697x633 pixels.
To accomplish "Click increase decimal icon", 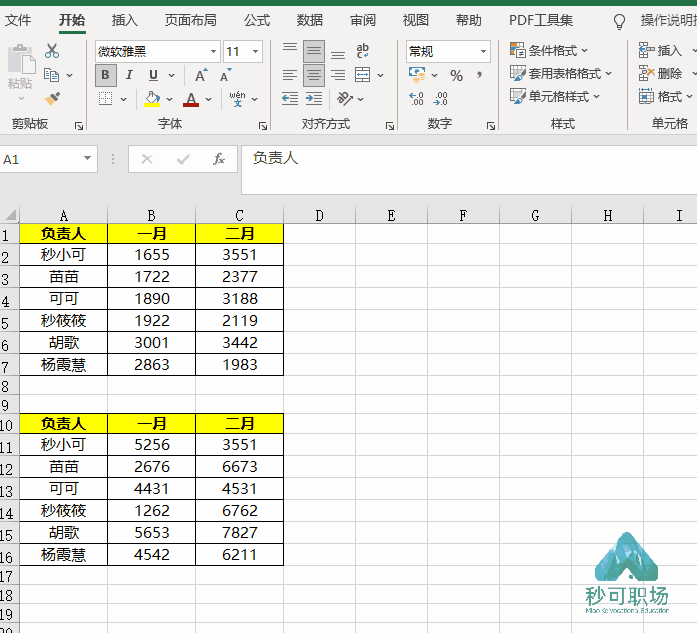I will click(x=416, y=99).
